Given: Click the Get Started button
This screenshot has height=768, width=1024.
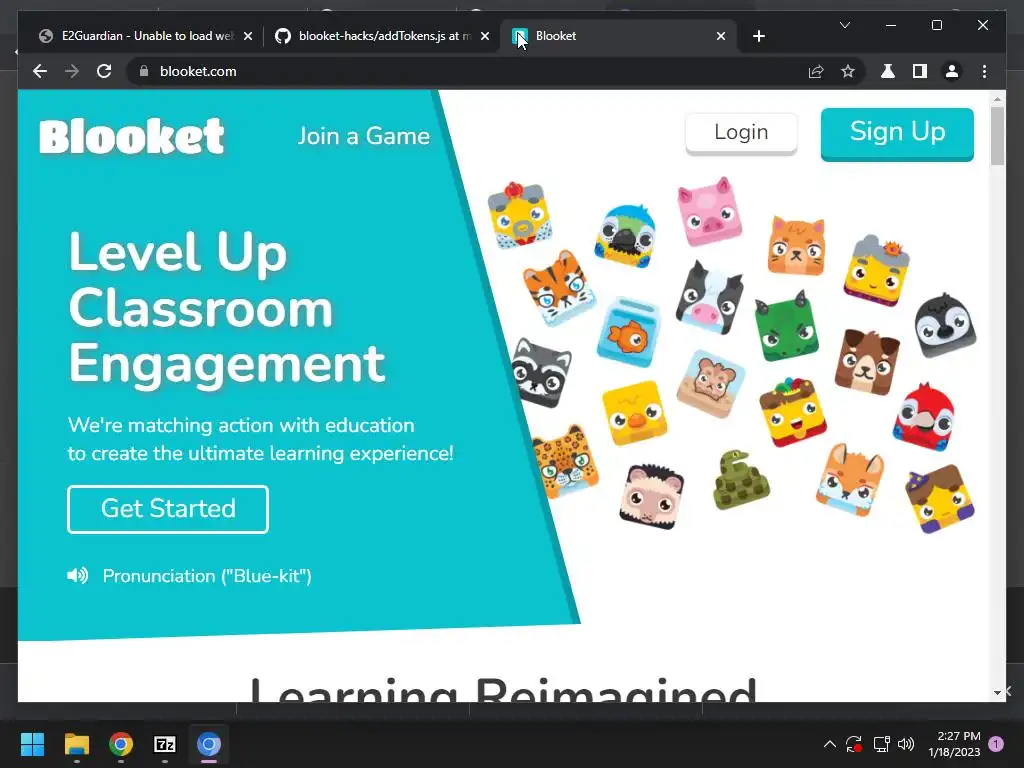Looking at the screenshot, I should [x=168, y=509].
